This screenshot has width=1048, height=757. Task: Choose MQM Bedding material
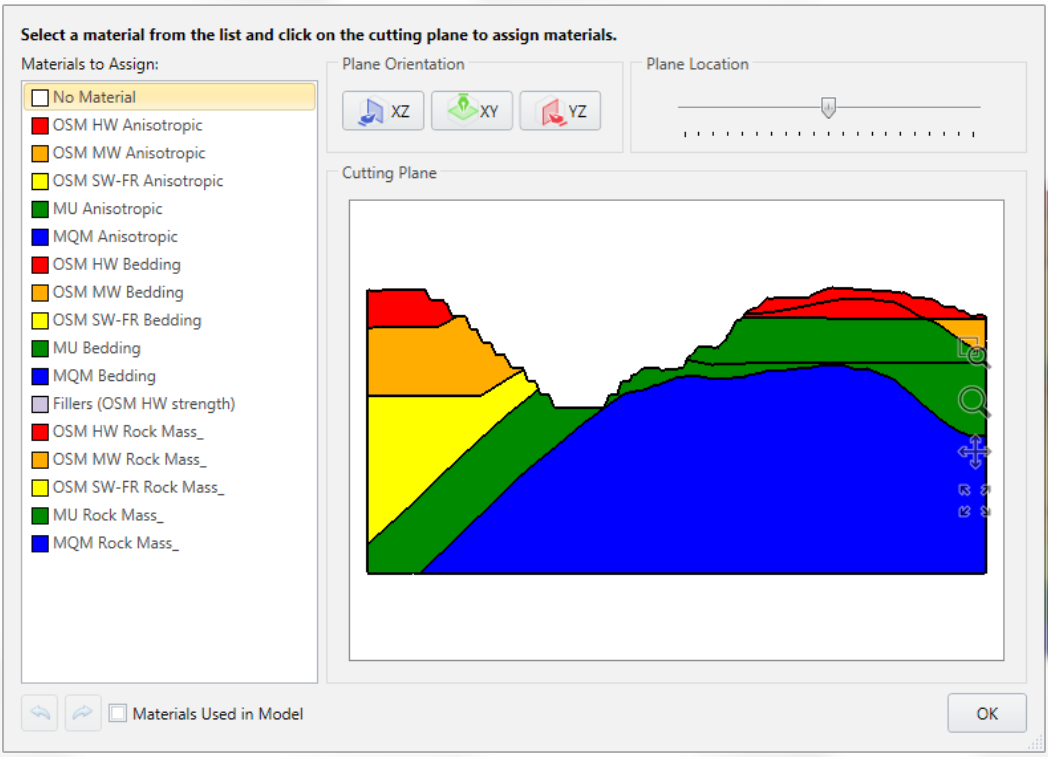pos(104,376)
